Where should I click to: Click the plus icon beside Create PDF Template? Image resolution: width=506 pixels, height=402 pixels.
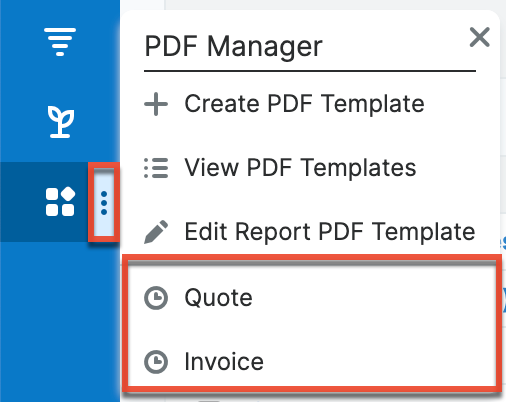click(156, 104)
